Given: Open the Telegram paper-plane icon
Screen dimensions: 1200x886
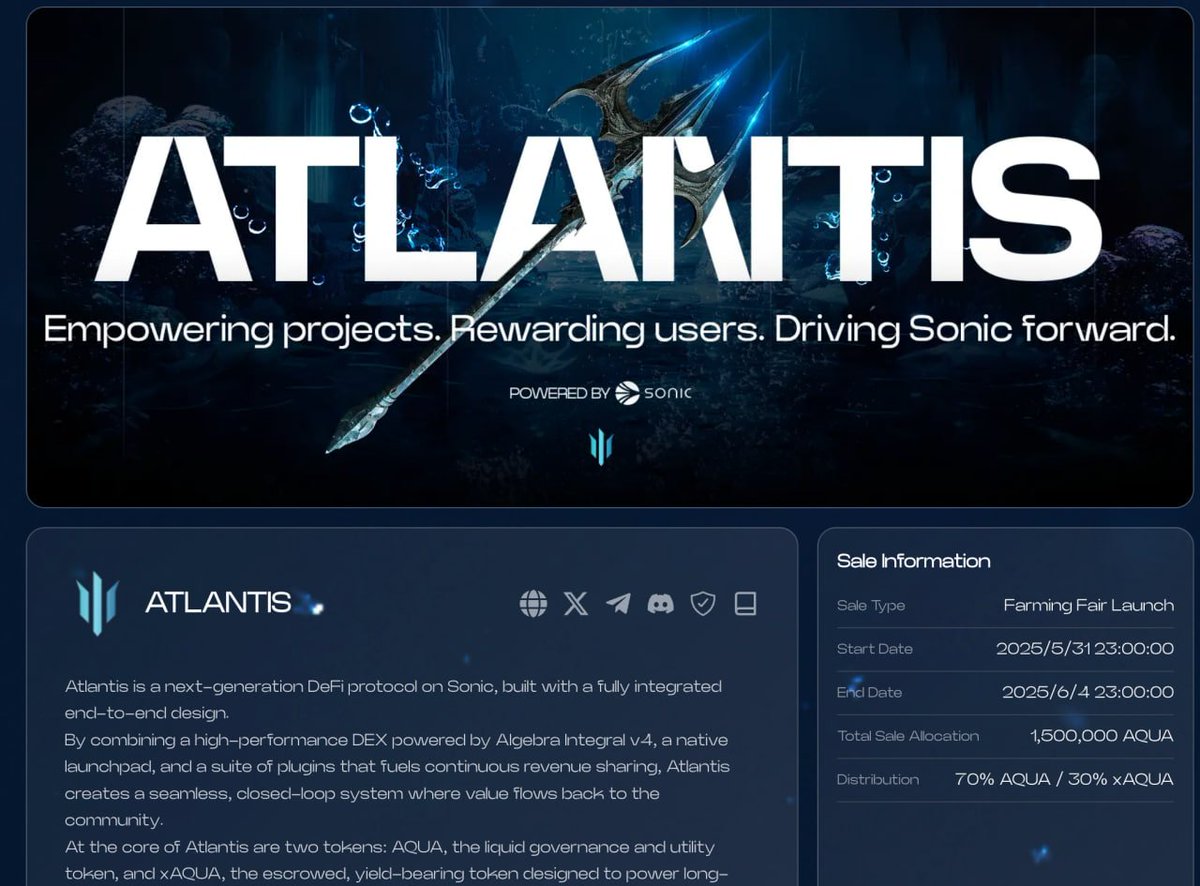Looking at the screenshot, I should pos(618,603).
